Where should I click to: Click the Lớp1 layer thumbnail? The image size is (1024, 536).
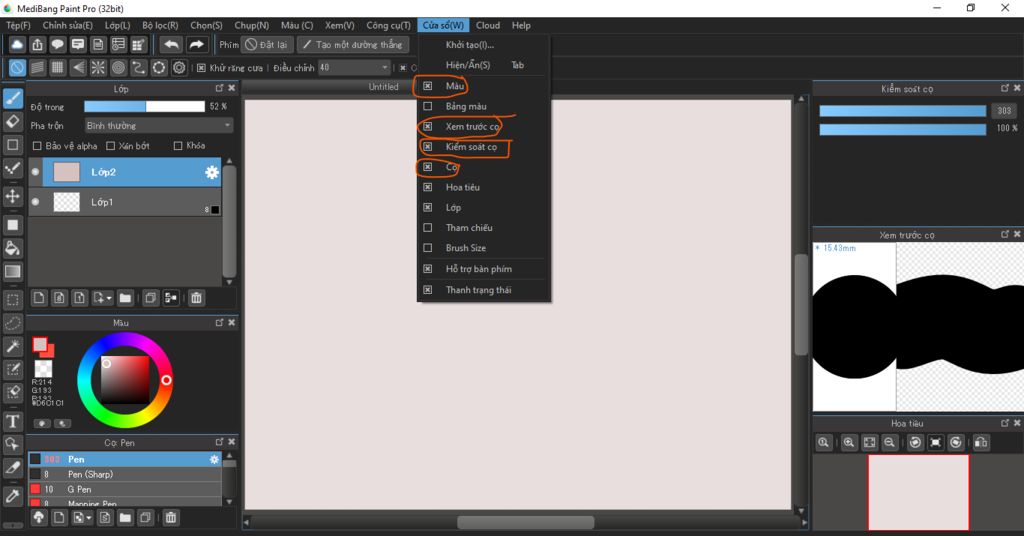(x=66, y=202)
